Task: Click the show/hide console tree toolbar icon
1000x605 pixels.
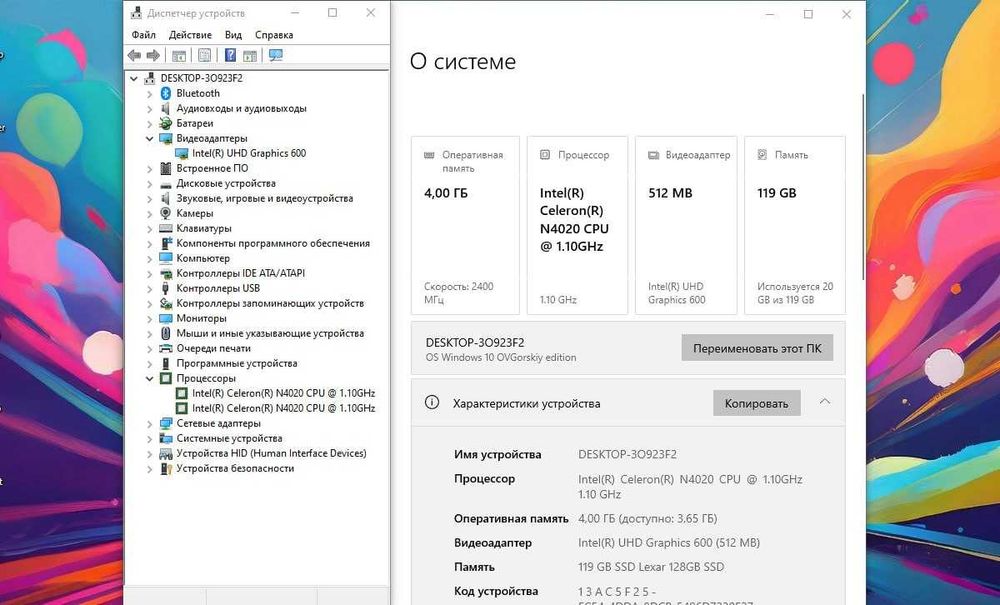Action: point(179,55)
